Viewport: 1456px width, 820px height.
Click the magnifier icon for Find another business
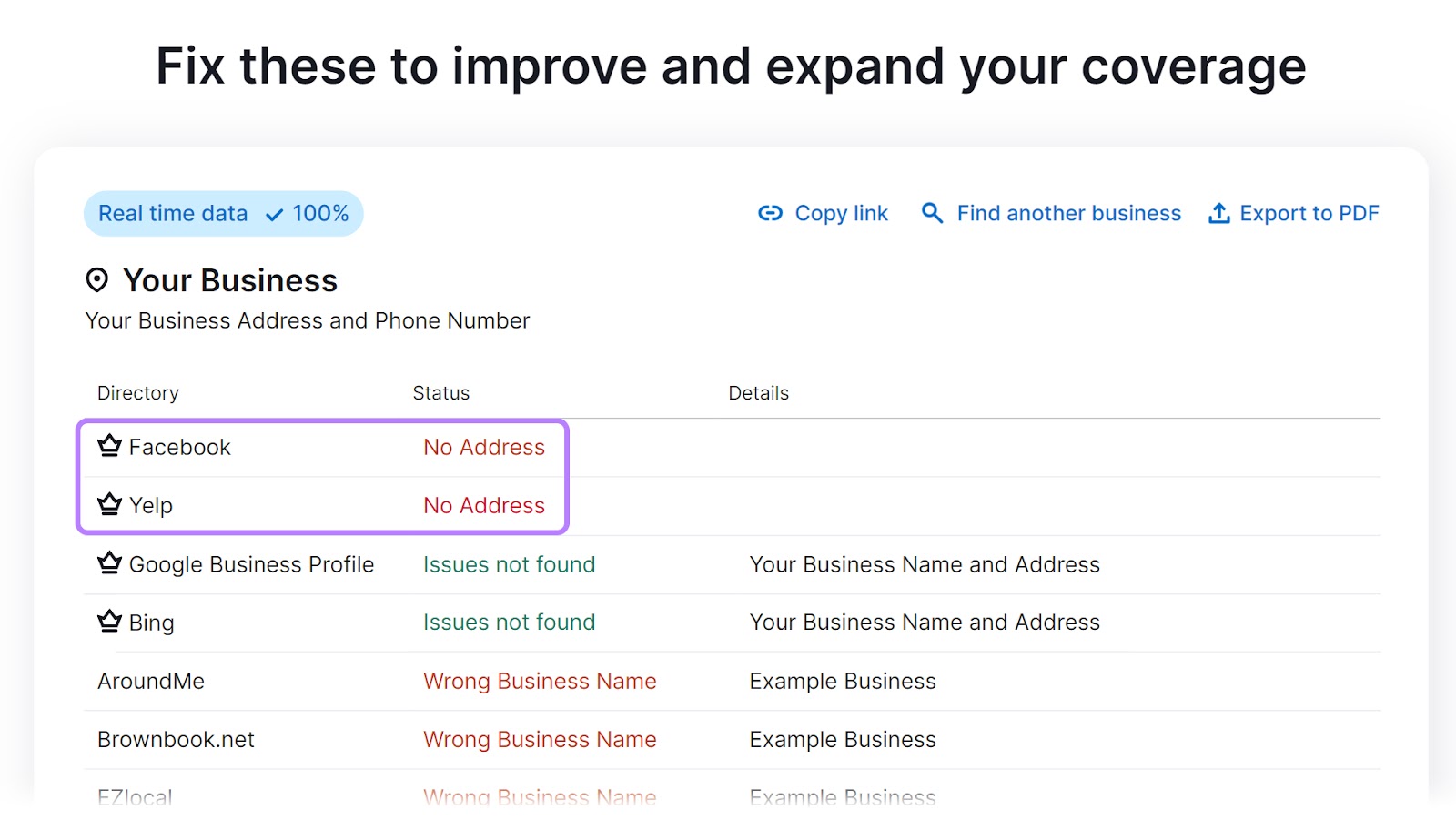(932, 213)
